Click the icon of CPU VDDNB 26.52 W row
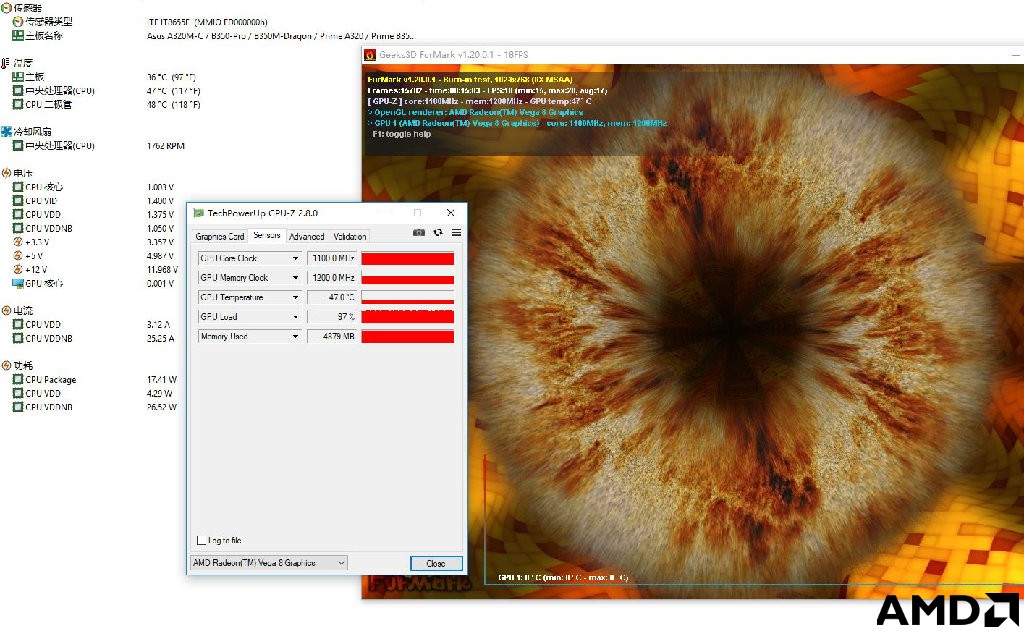 click(x=18, y=406)
